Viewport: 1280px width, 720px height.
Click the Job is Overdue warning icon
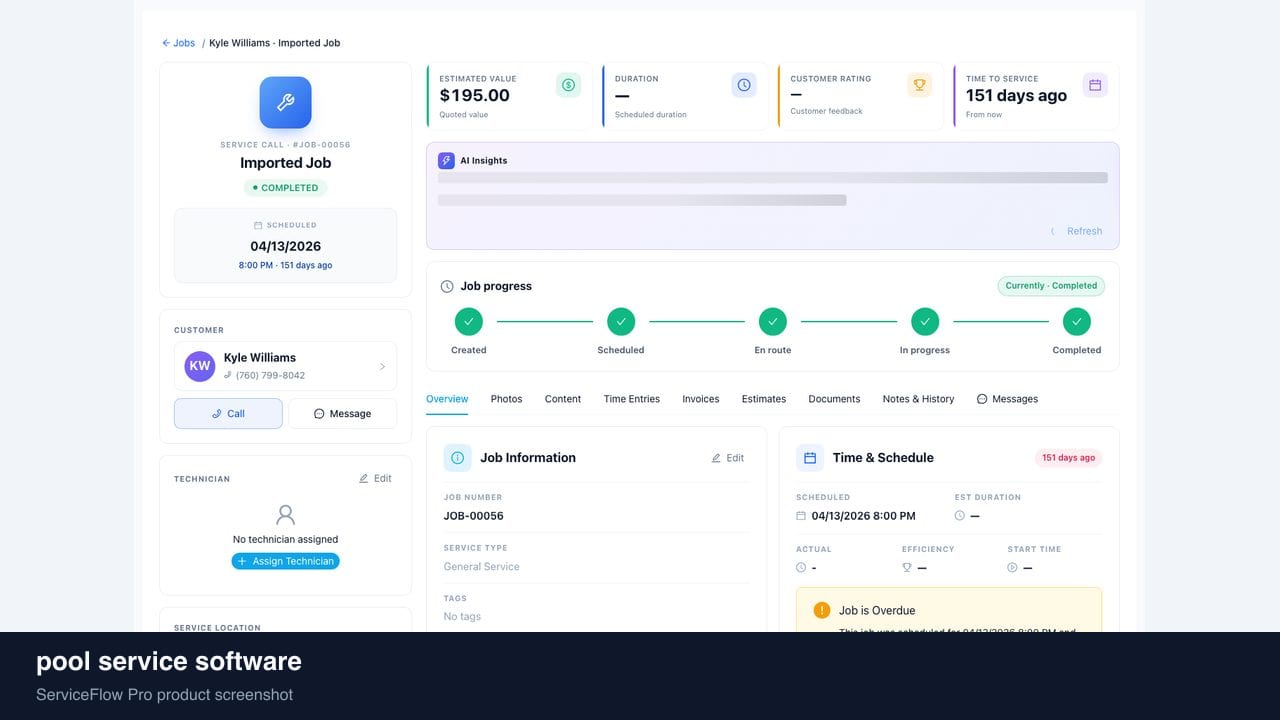coord(822,610)
